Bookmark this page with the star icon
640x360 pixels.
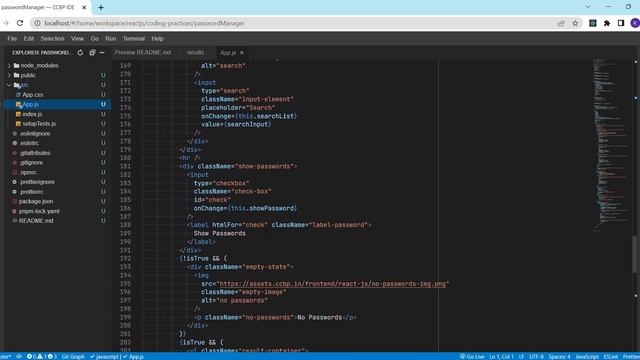575,23
